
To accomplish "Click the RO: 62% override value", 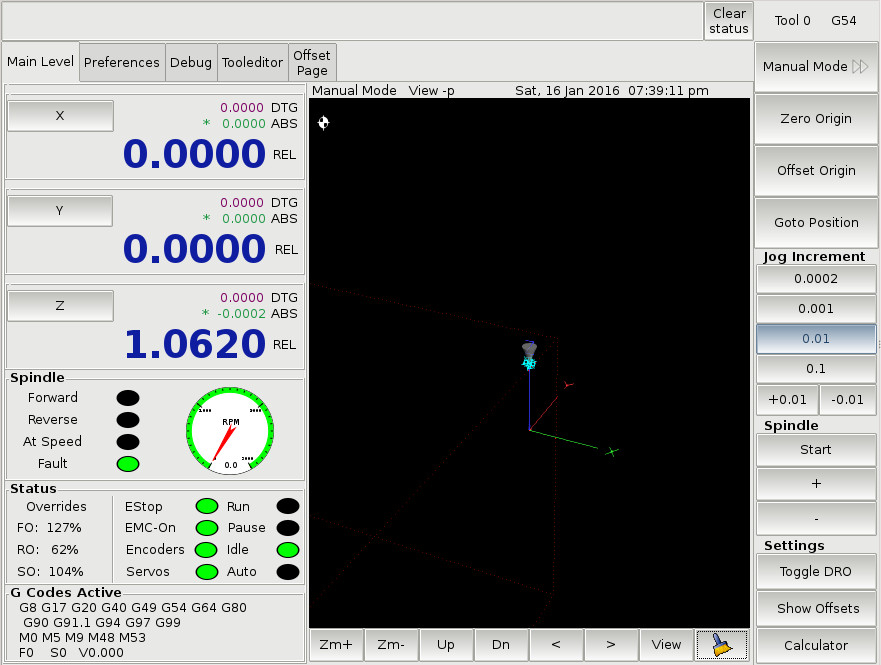I will [48, 550].
